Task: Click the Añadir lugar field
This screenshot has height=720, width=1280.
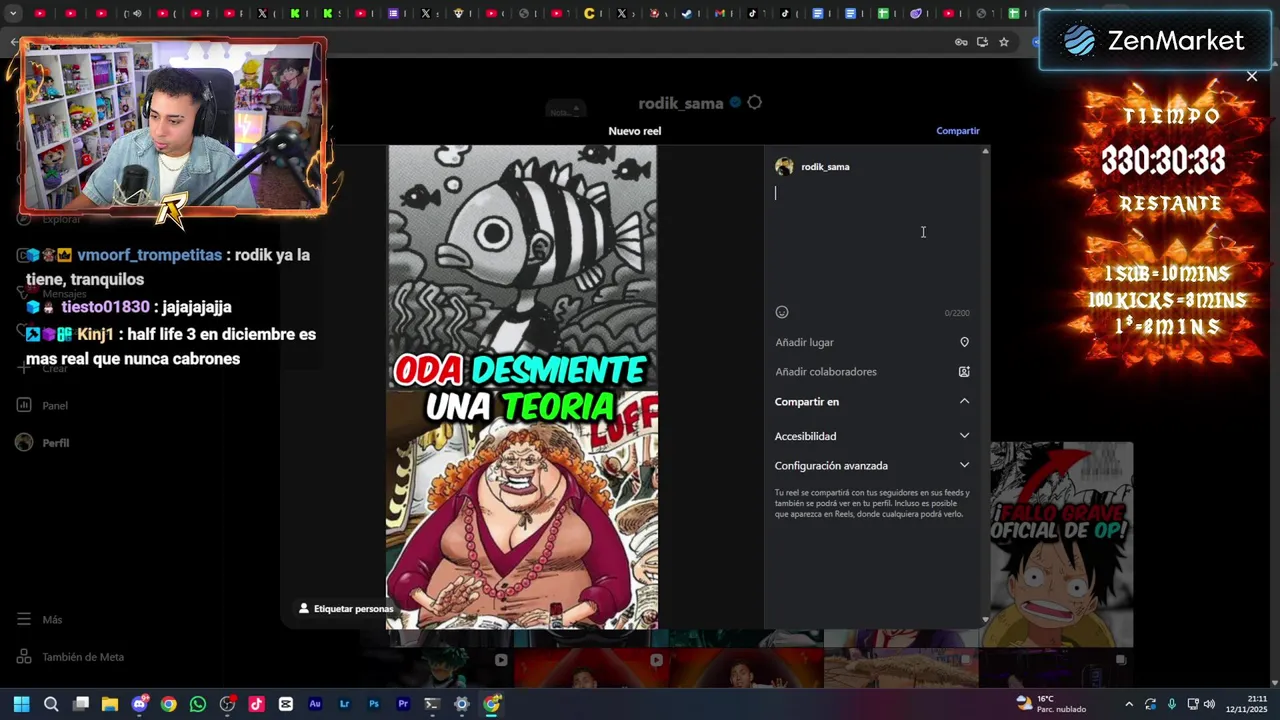Action: [x=872, y=342]
